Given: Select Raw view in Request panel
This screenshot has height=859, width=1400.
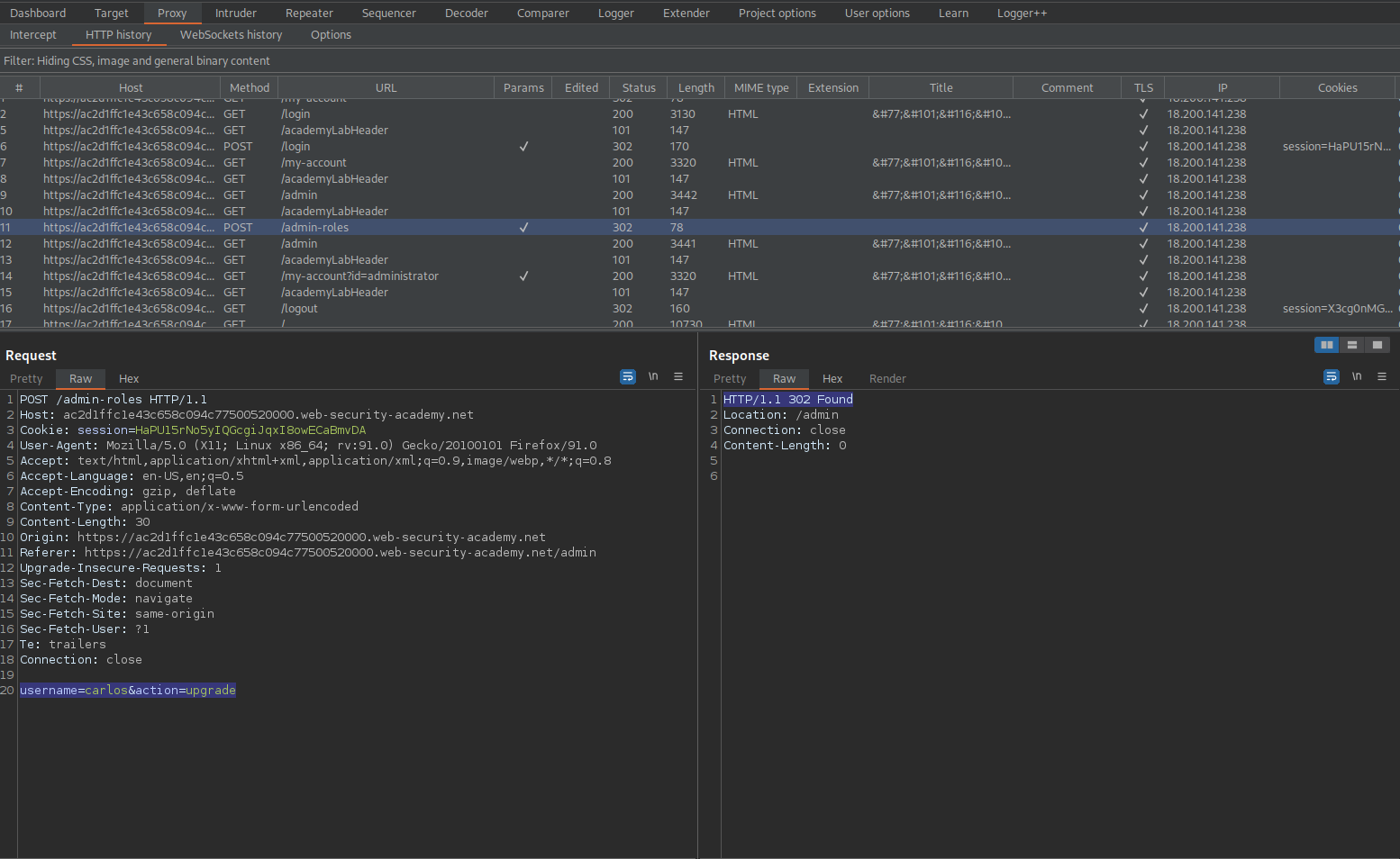Looking at the screenshot, I should coord(81,379).
